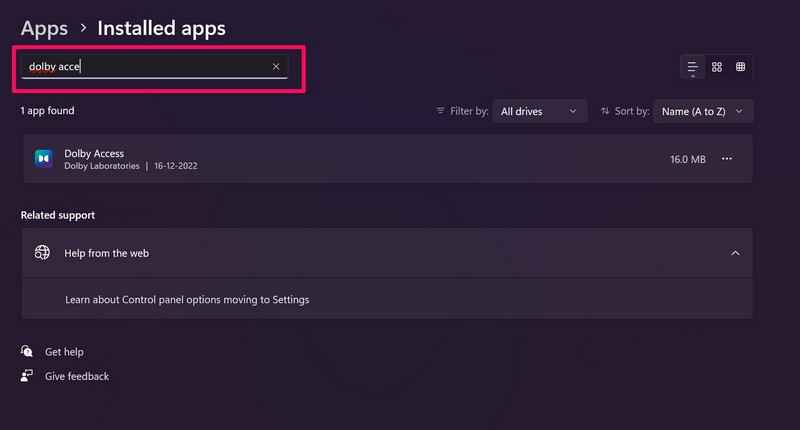Image resolution: width=800 pixels, height=430 pixels.
Task: Select the Dolby Access app name
Action: pyautogui.click(x=94, y=153)
